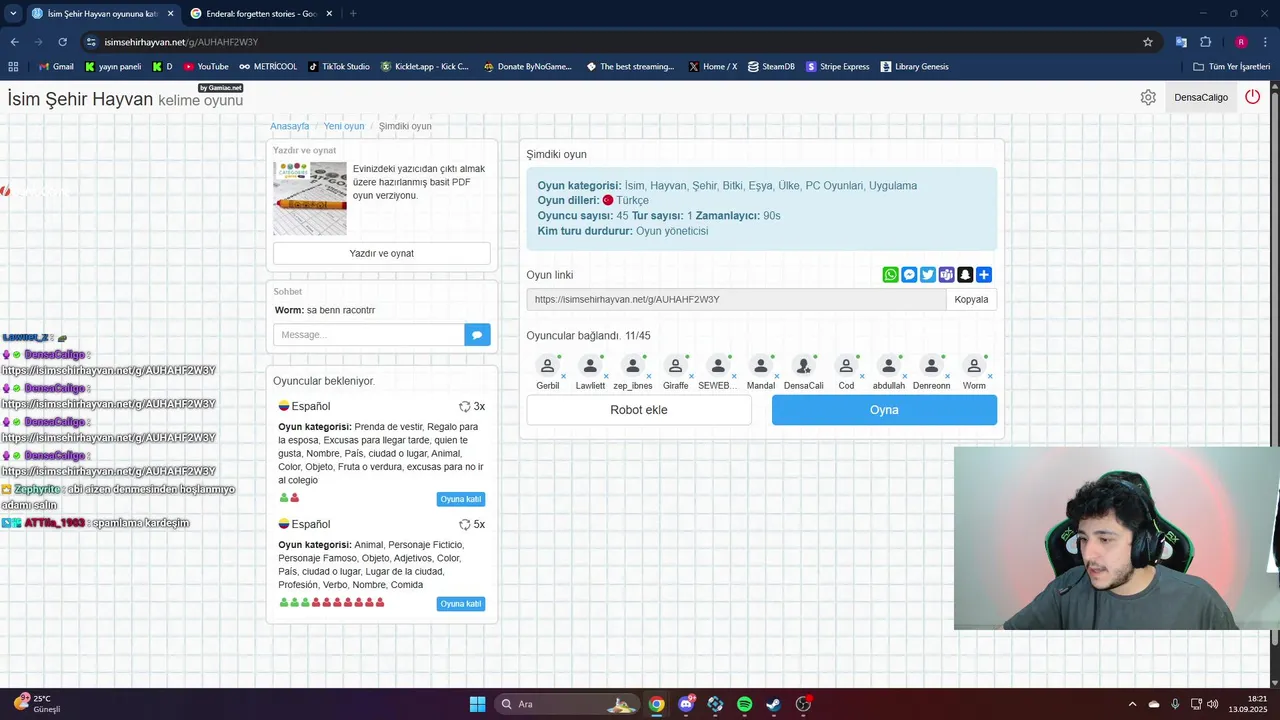Open the browser extensions puzzle icon
The width and height of the screenshot is (1280, 720).
coord(1206,42)
